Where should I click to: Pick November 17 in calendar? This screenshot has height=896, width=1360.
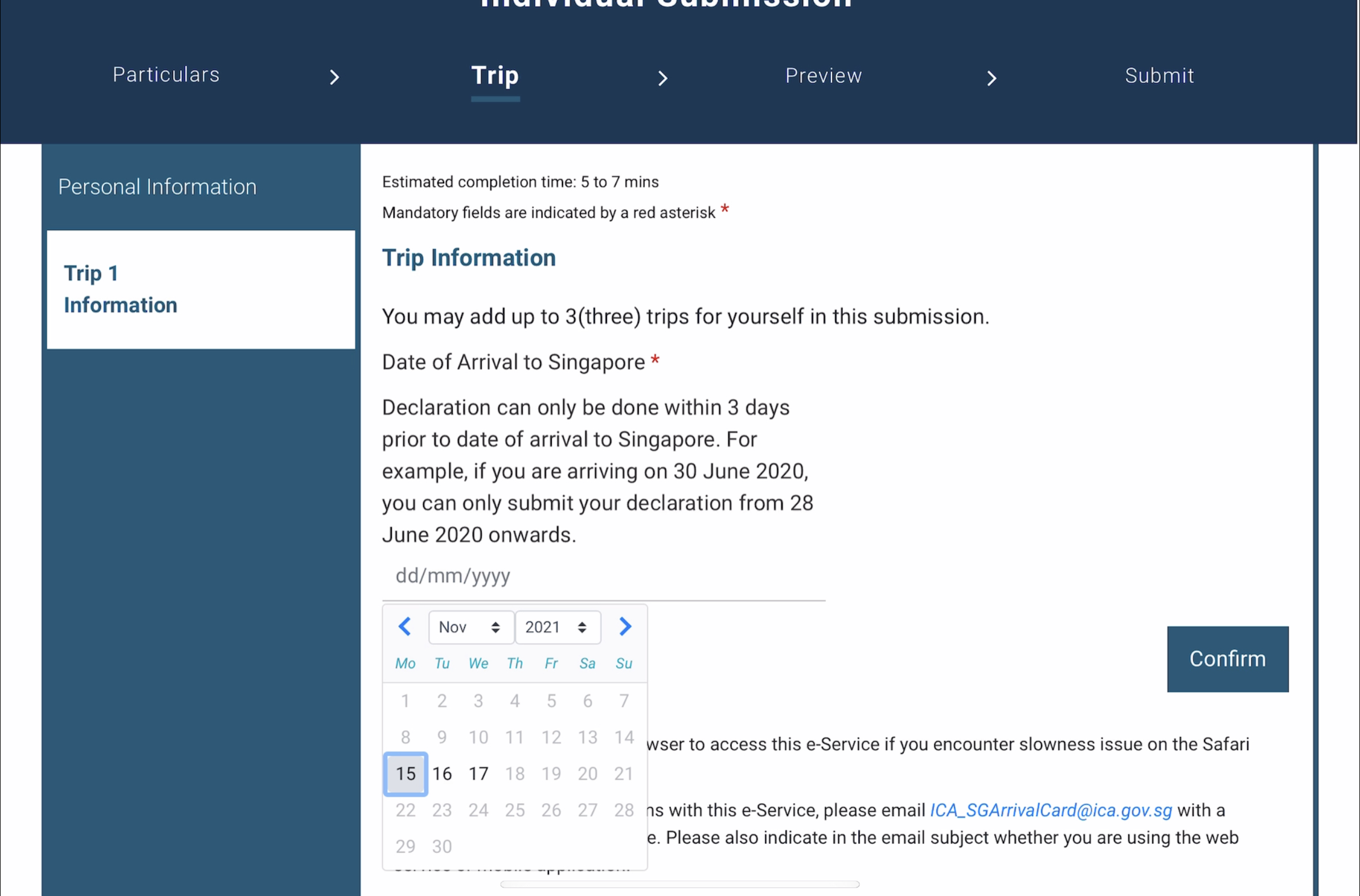(x=478, y=774)
